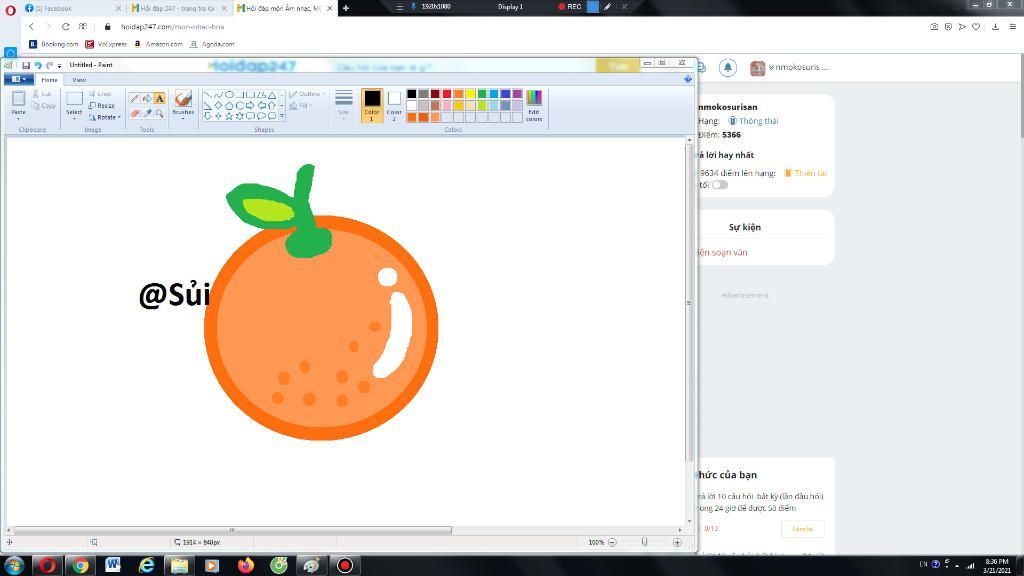This screenshot has width=1024, height=576.
Task: Click the Paste clipboard icon
Action: pos(18,99)
